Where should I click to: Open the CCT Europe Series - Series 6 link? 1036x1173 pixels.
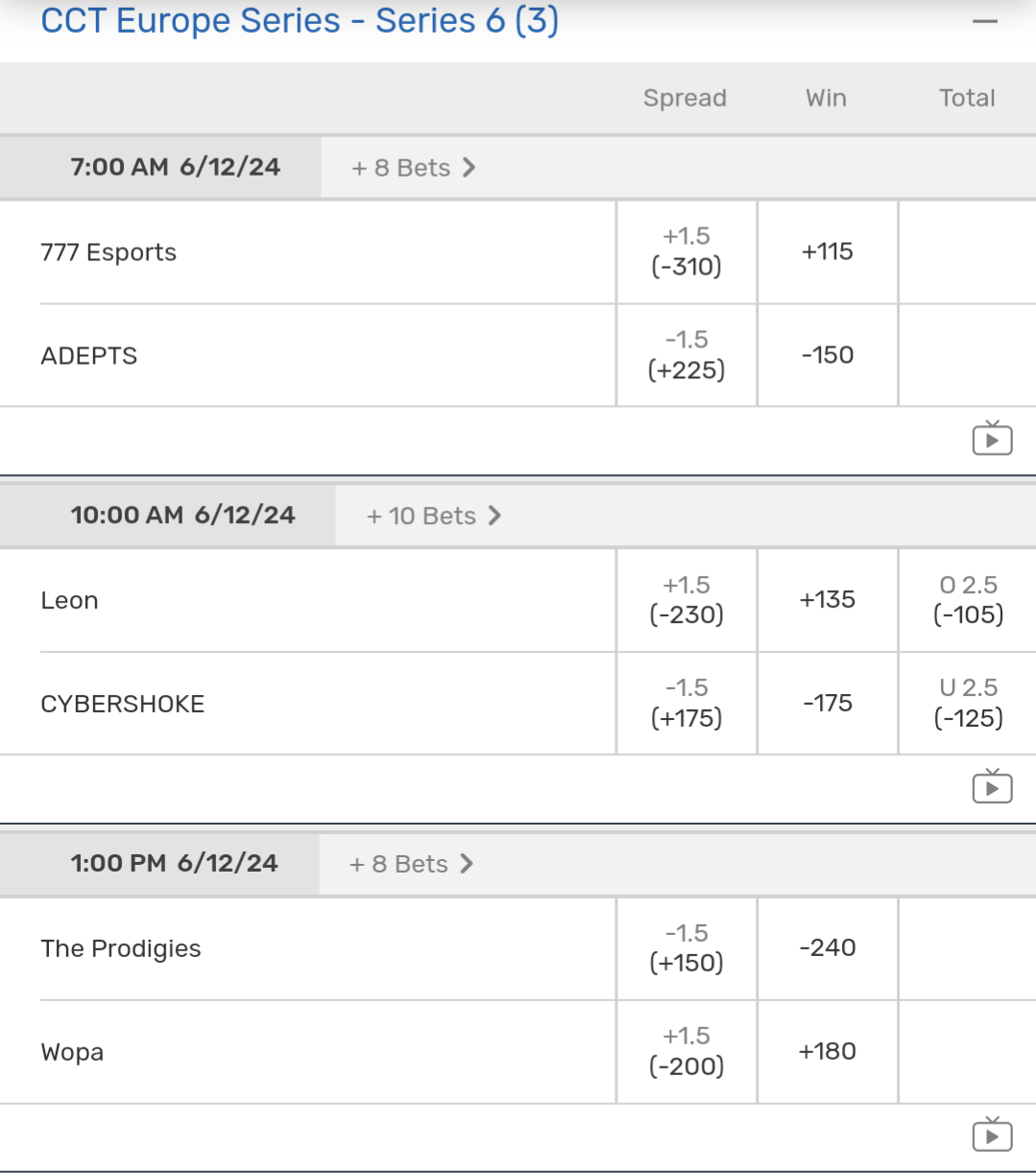click(300, 21)
